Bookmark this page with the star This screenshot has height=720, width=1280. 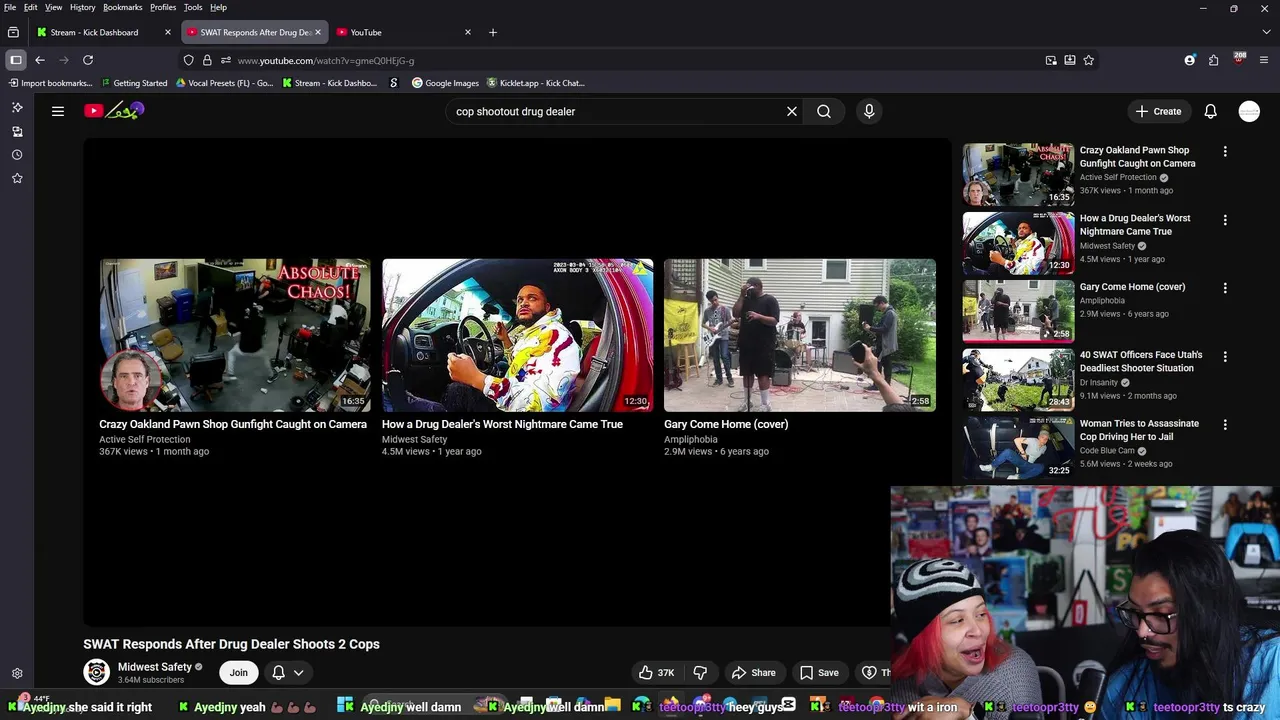1089,60
